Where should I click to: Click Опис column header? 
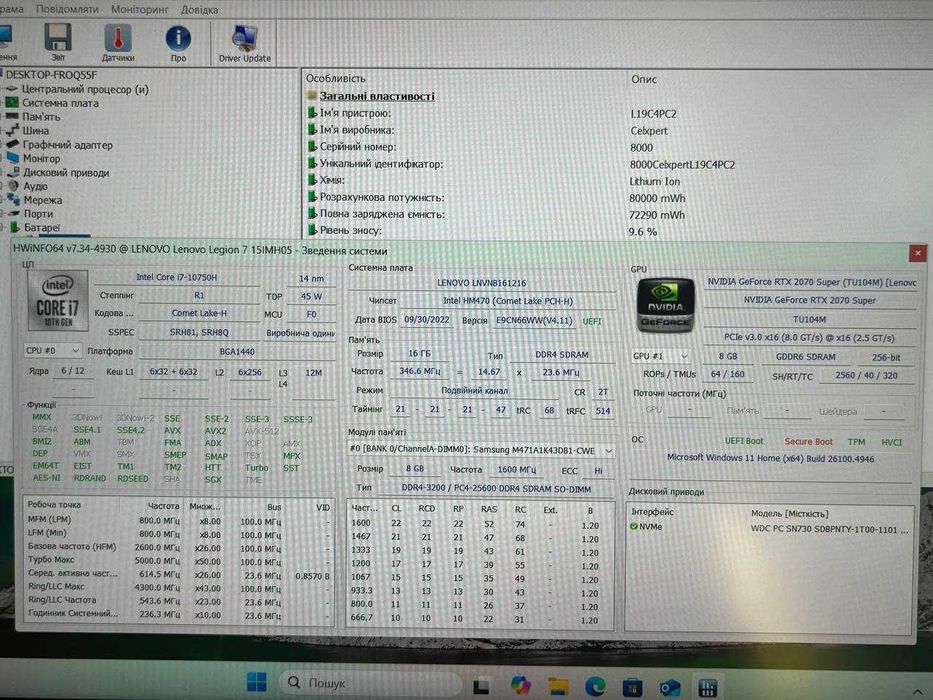[x=644, y=79]
